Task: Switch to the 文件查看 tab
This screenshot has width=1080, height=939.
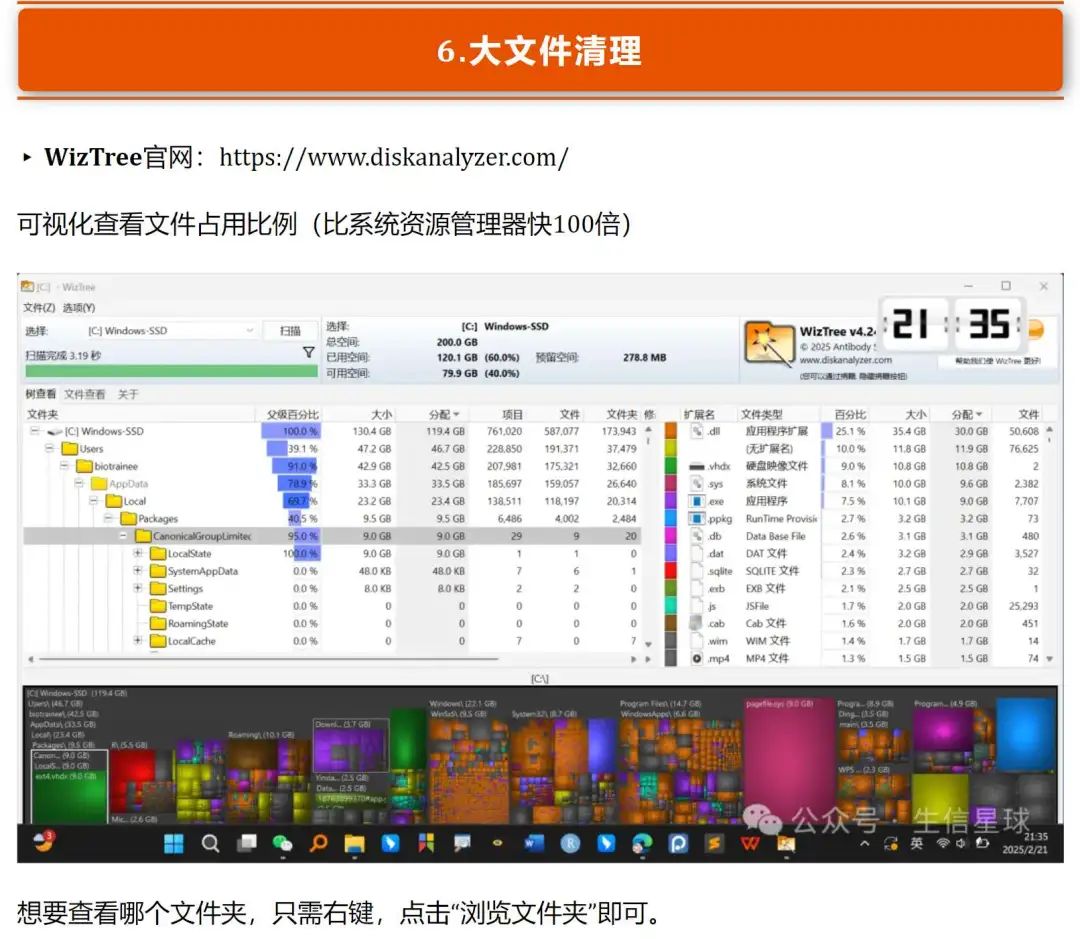Action: (85, 394)
